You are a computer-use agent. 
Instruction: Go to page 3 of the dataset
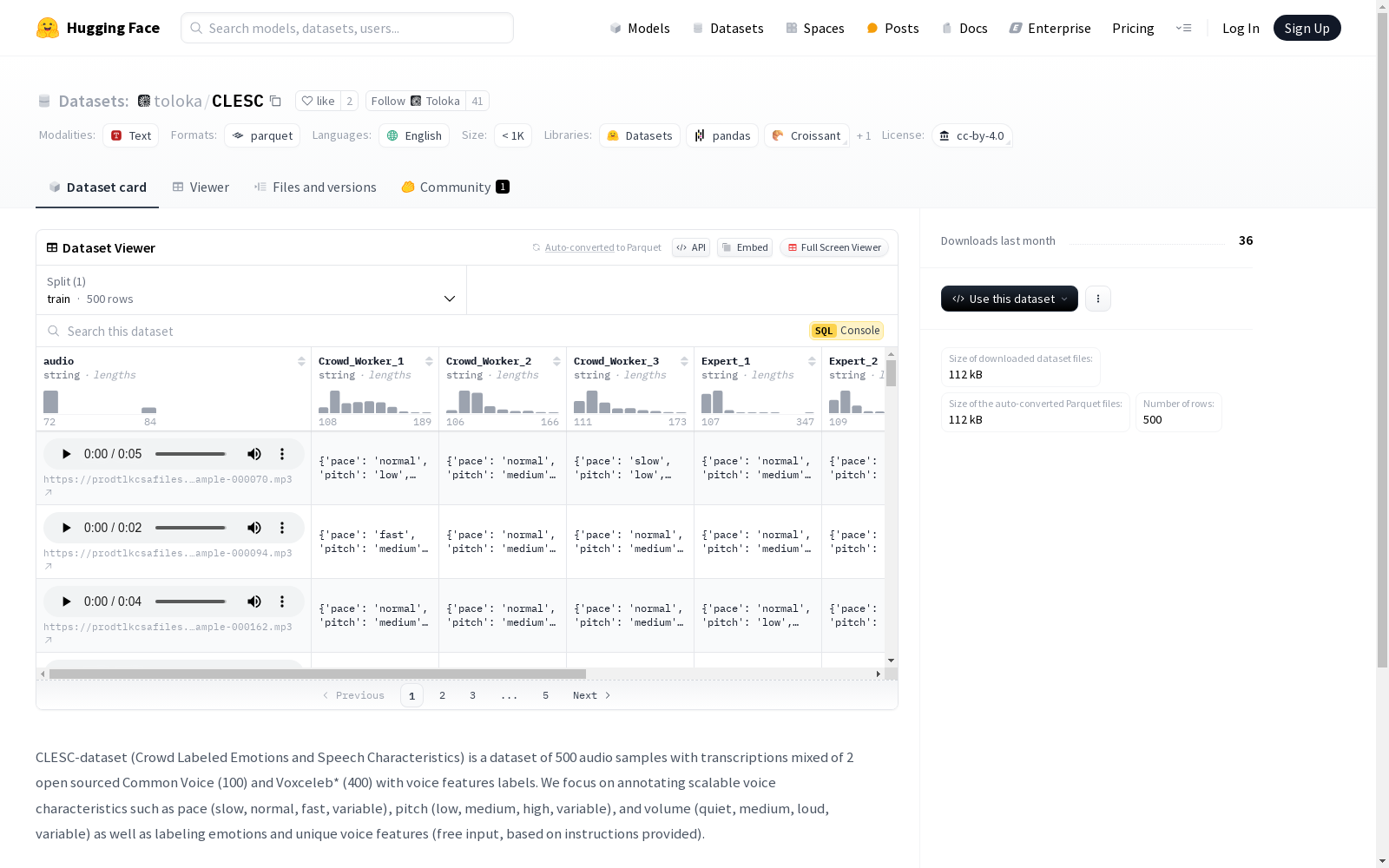point(472,695)
